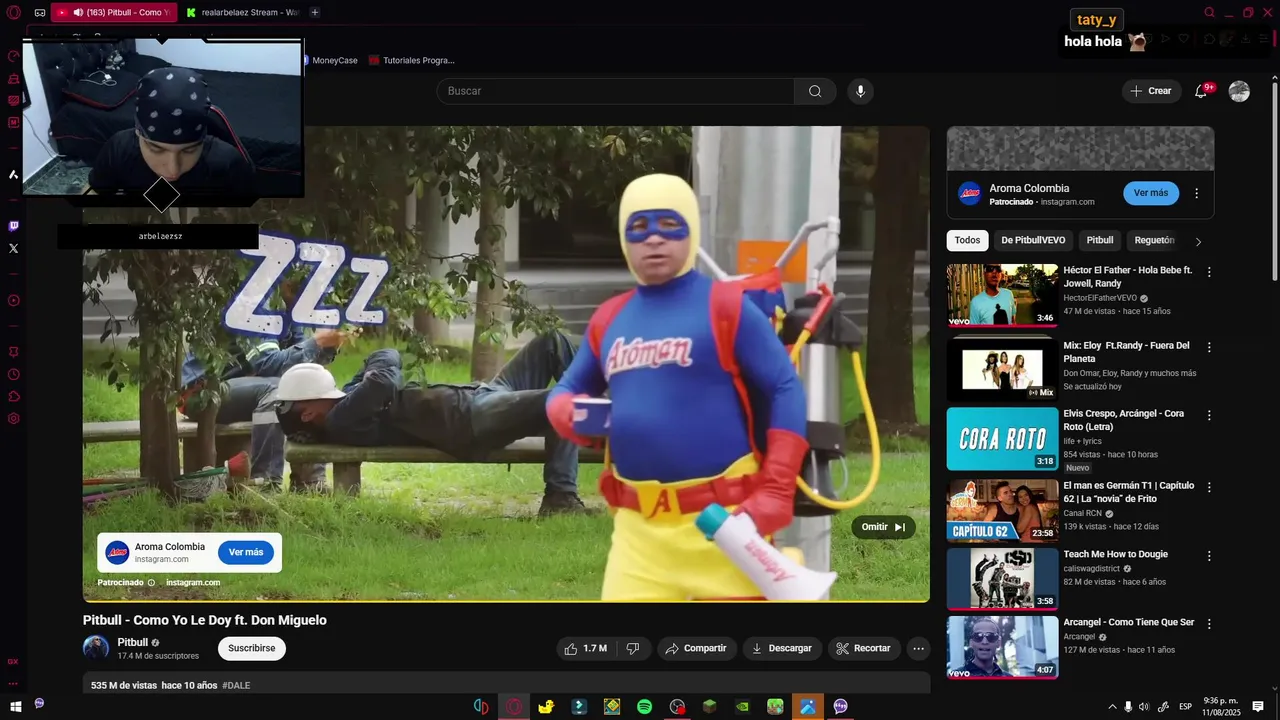Open Spotify from the taskbar
Viewport: 1280px width, 720px height.
[x=644, y=706]
